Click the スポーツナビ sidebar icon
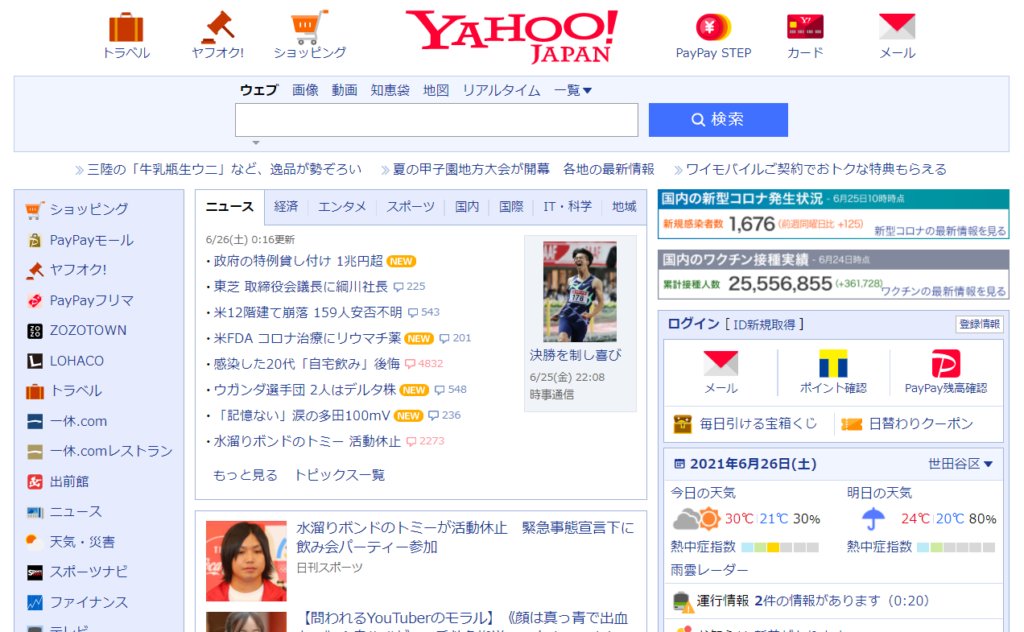Image resolution: width=1024 pixels, height=632 pixels. pyautogui.click(x=35, y=573)
